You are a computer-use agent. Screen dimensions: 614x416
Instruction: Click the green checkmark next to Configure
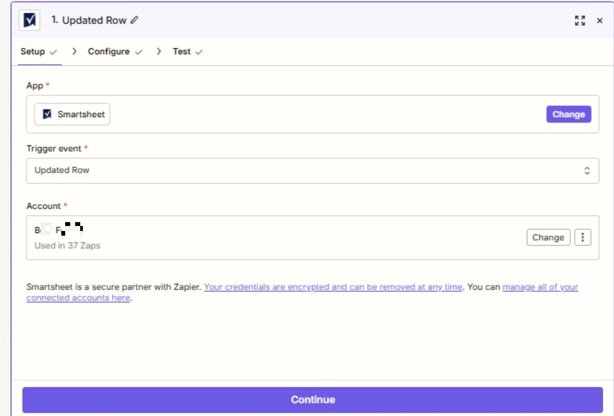click(x=139, y=52)
